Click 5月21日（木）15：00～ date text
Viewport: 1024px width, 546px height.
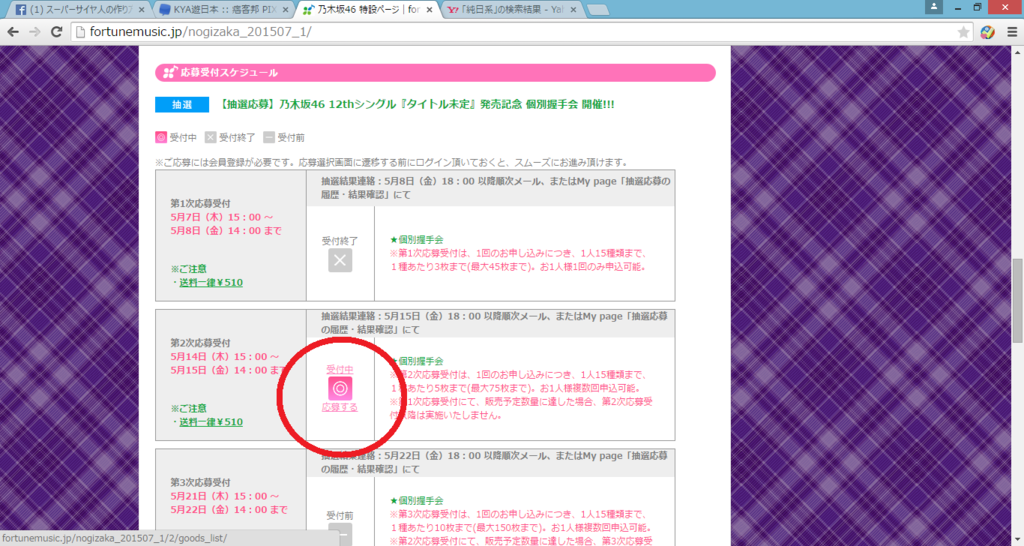[x=225, y=496]
